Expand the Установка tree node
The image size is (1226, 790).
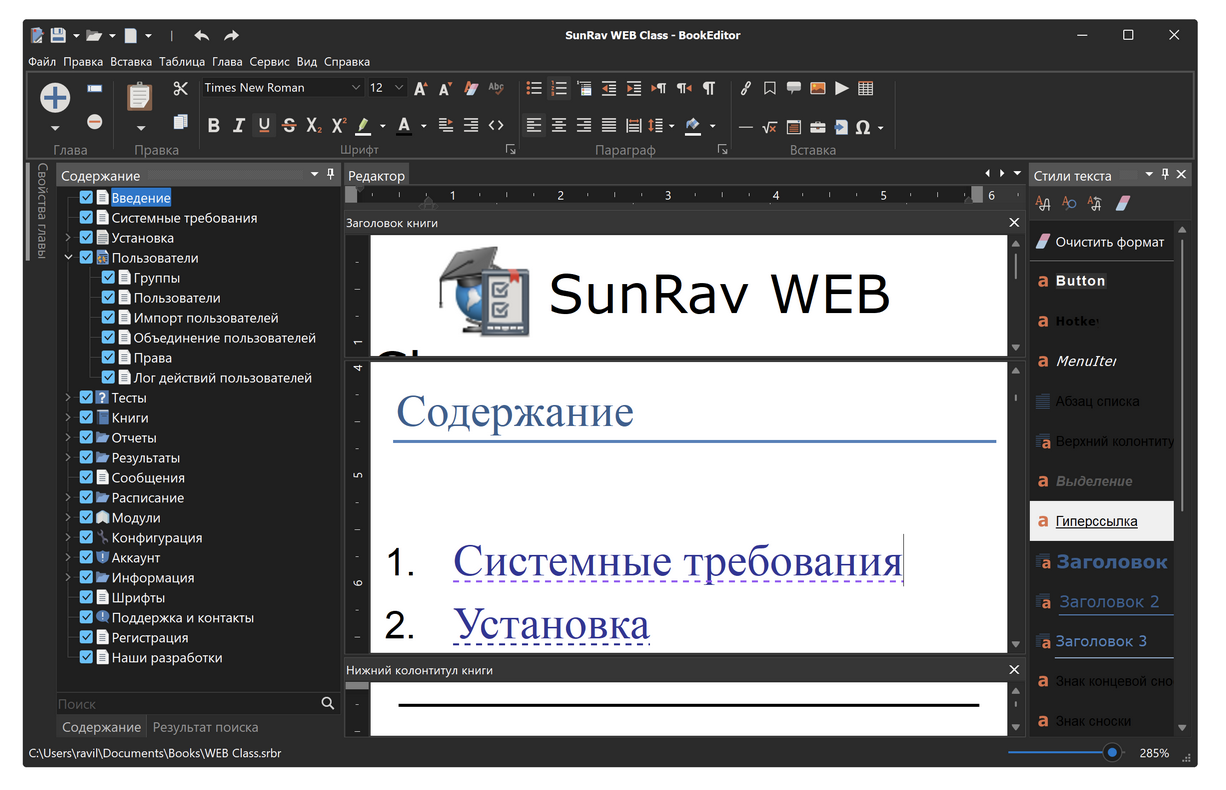pyautogui.click(x=68, y=238)
